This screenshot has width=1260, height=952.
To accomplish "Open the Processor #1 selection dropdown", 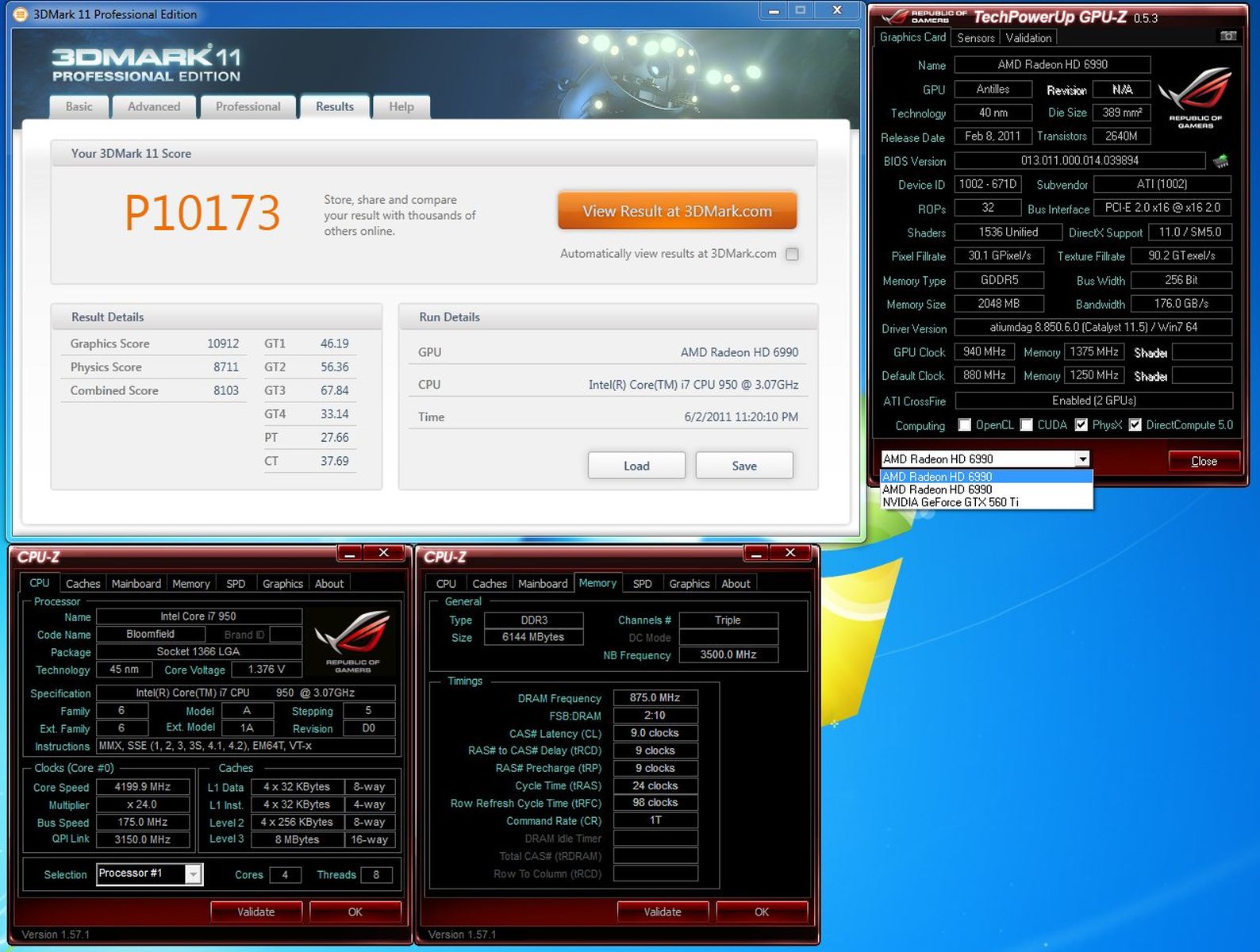I will (x=193, y=873).
